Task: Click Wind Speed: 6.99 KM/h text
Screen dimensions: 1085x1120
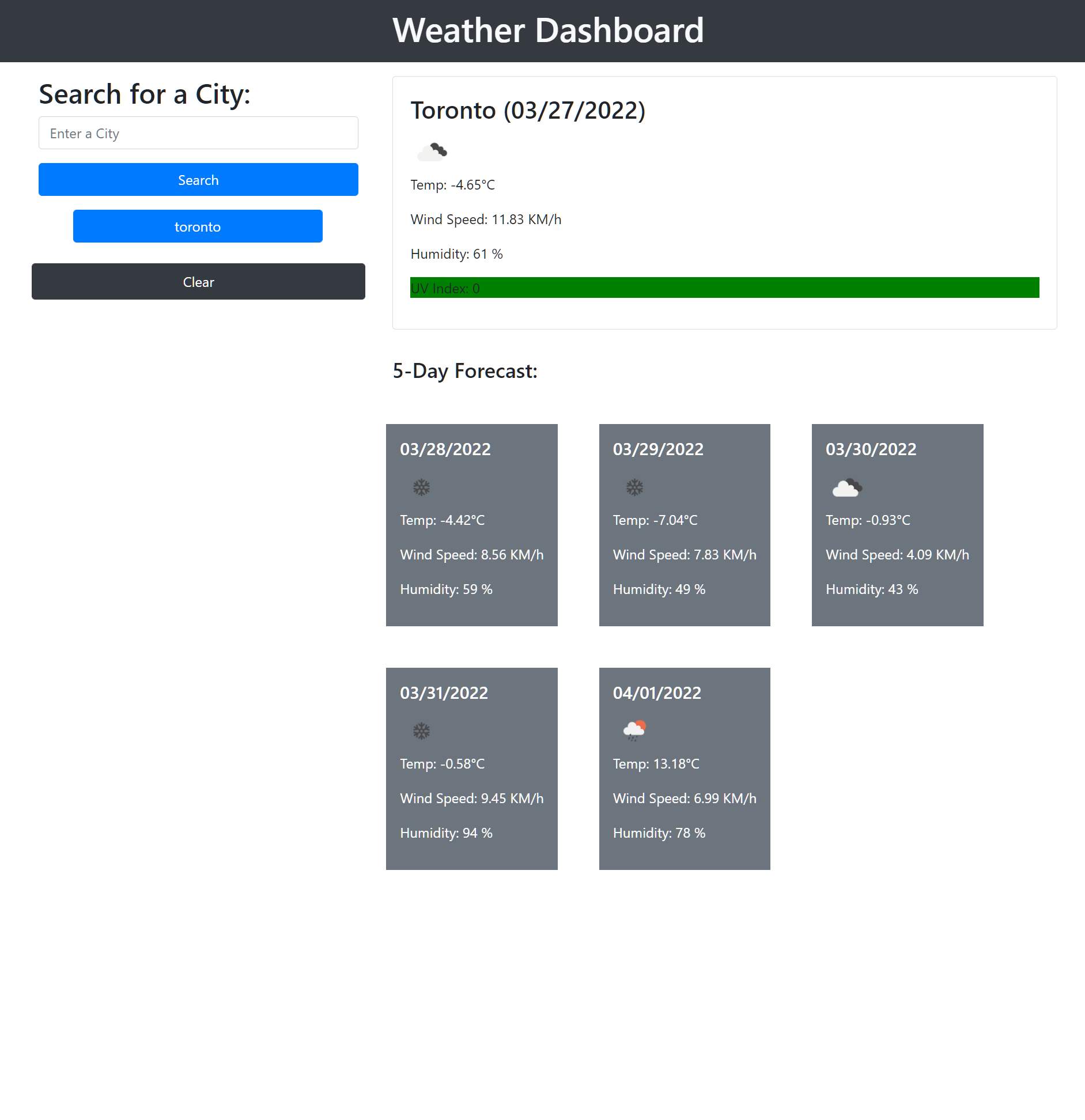Action: tap(685, 799)
